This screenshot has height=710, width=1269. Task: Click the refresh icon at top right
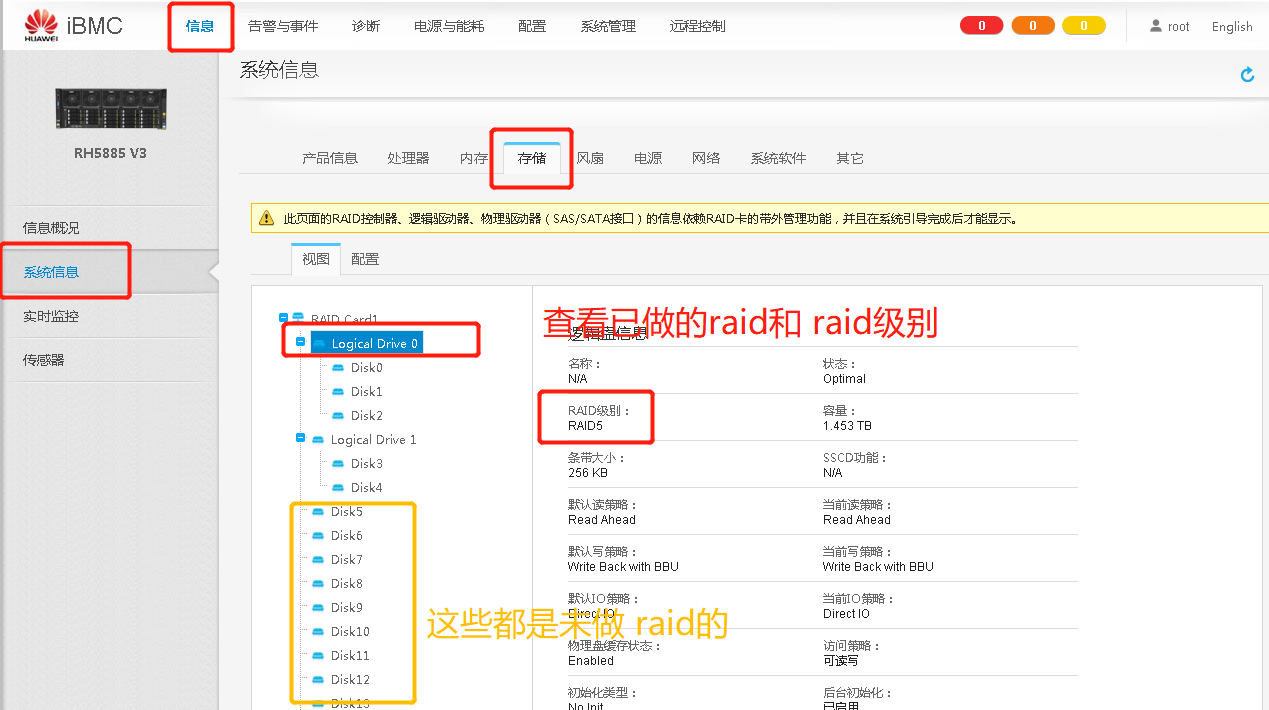tap(1247, 75)
